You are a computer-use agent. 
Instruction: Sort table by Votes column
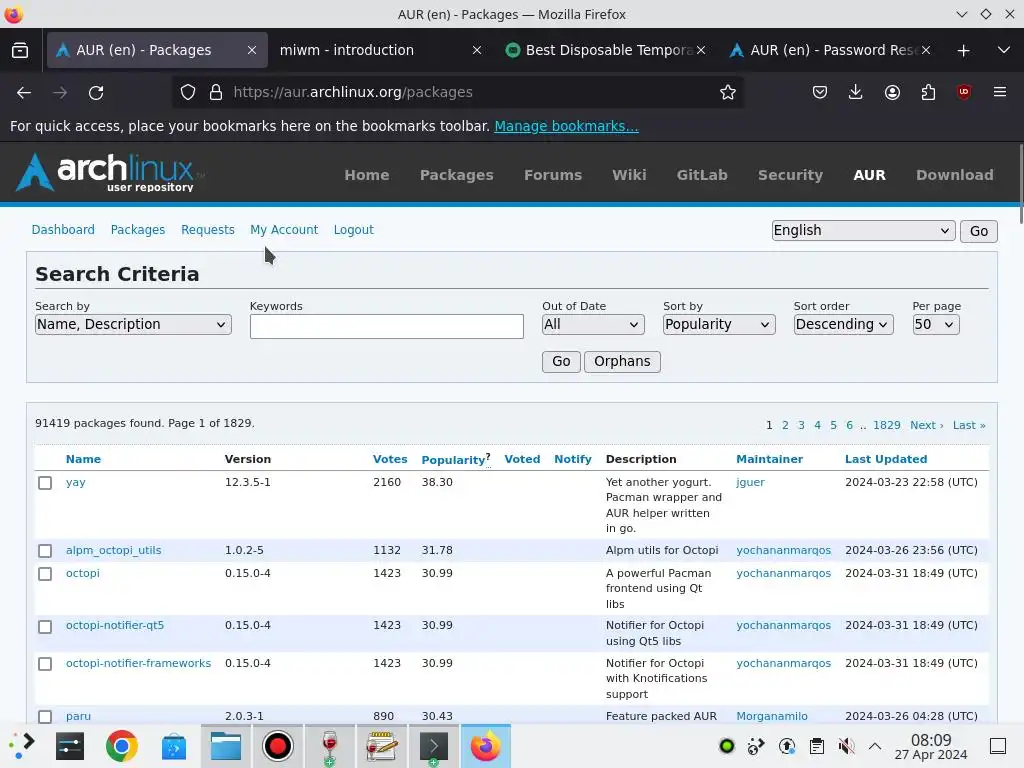(390, 459)
